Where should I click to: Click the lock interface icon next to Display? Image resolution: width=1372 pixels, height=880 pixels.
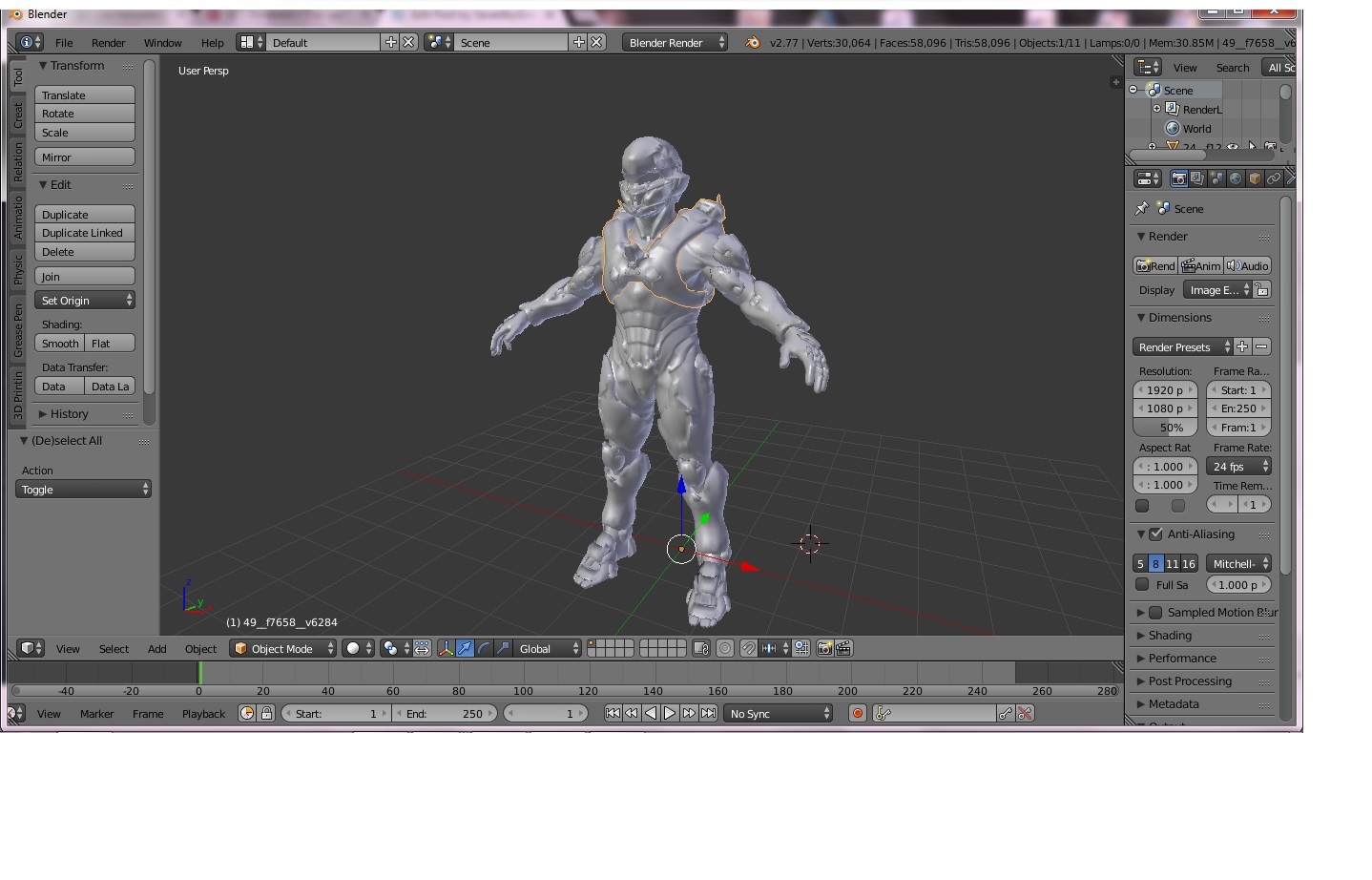pyautogui.click(x=1262, y=289)
